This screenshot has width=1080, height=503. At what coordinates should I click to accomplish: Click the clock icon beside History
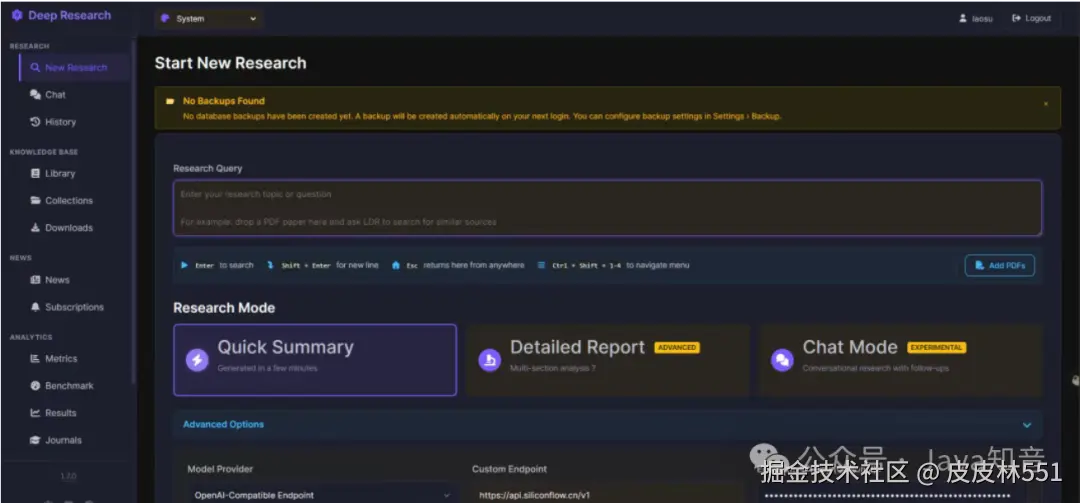(x=35, y=122)
